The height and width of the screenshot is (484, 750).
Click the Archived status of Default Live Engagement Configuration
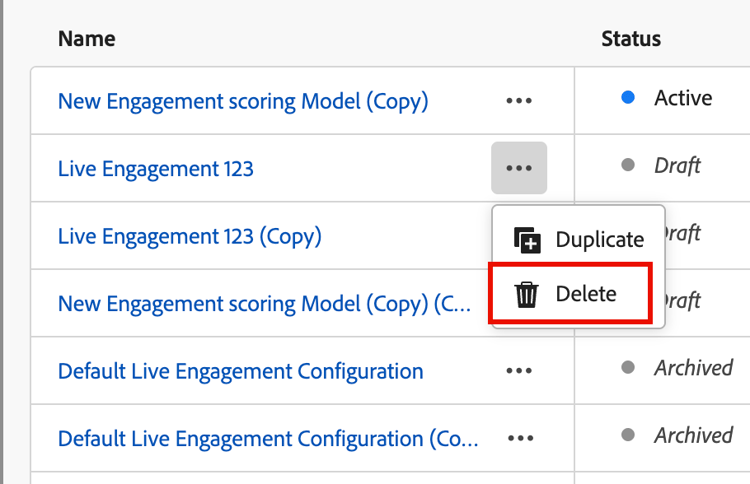click(694, 368)
